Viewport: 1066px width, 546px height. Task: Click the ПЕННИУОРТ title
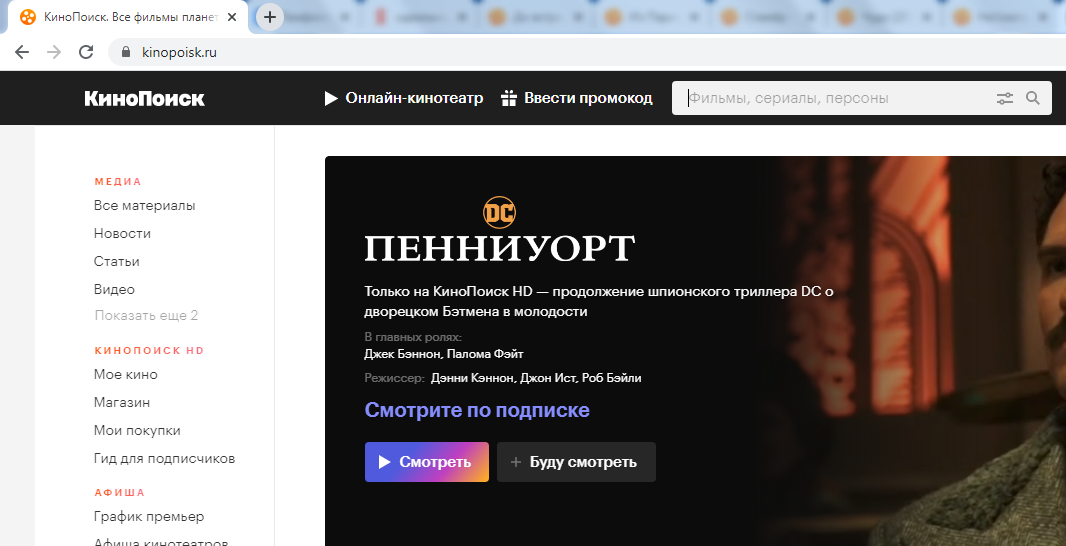(x=500, y=249)
